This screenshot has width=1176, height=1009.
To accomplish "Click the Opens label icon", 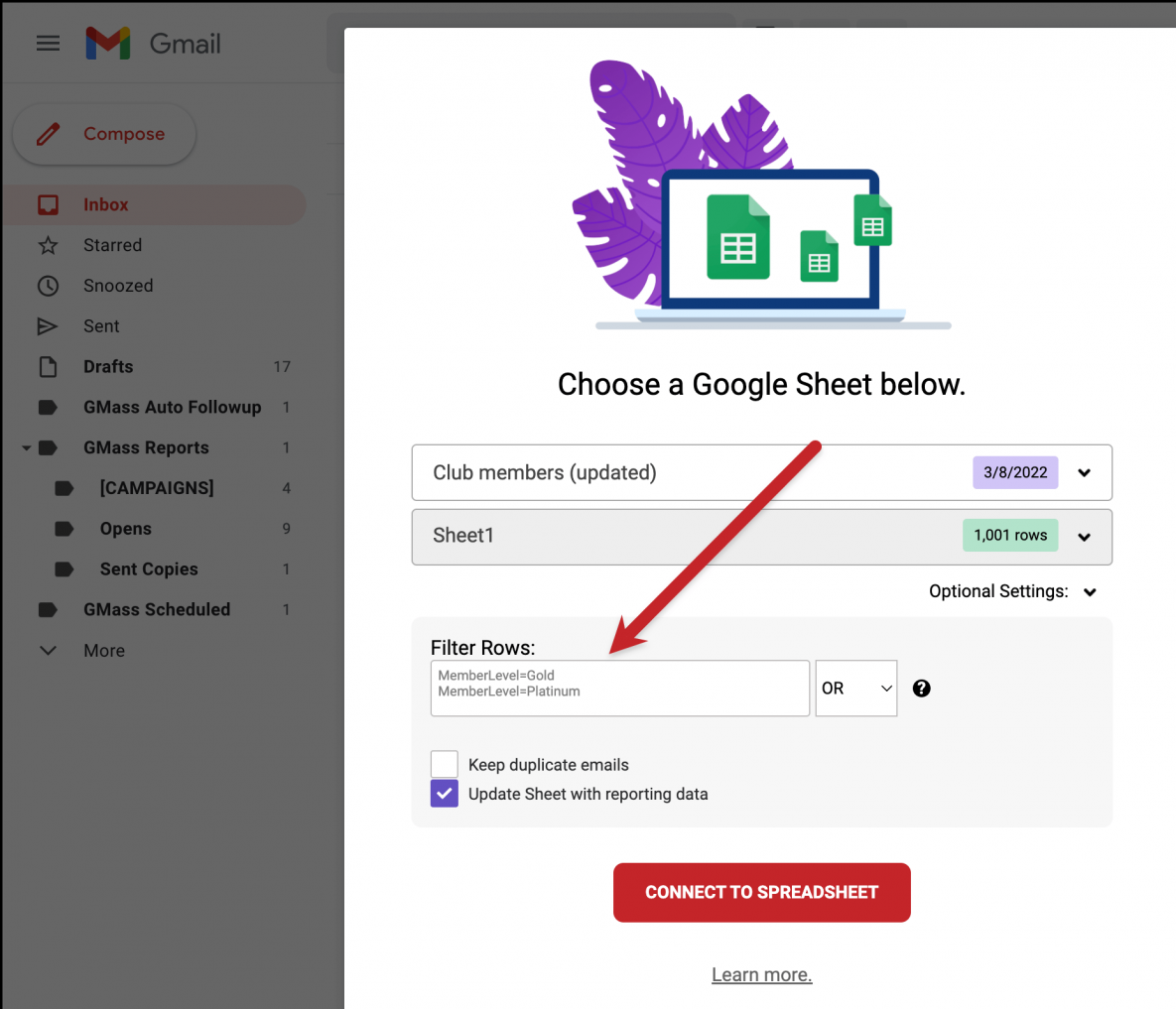I will [65, 529].
